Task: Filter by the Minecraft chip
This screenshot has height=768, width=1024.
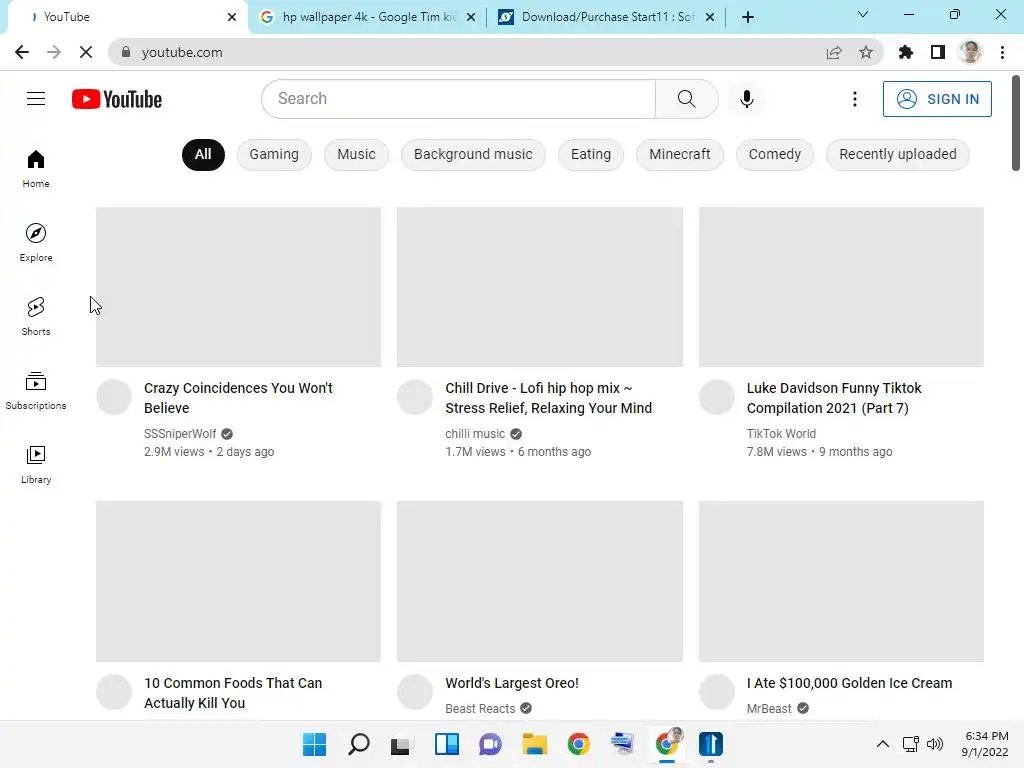Action: 679,155
